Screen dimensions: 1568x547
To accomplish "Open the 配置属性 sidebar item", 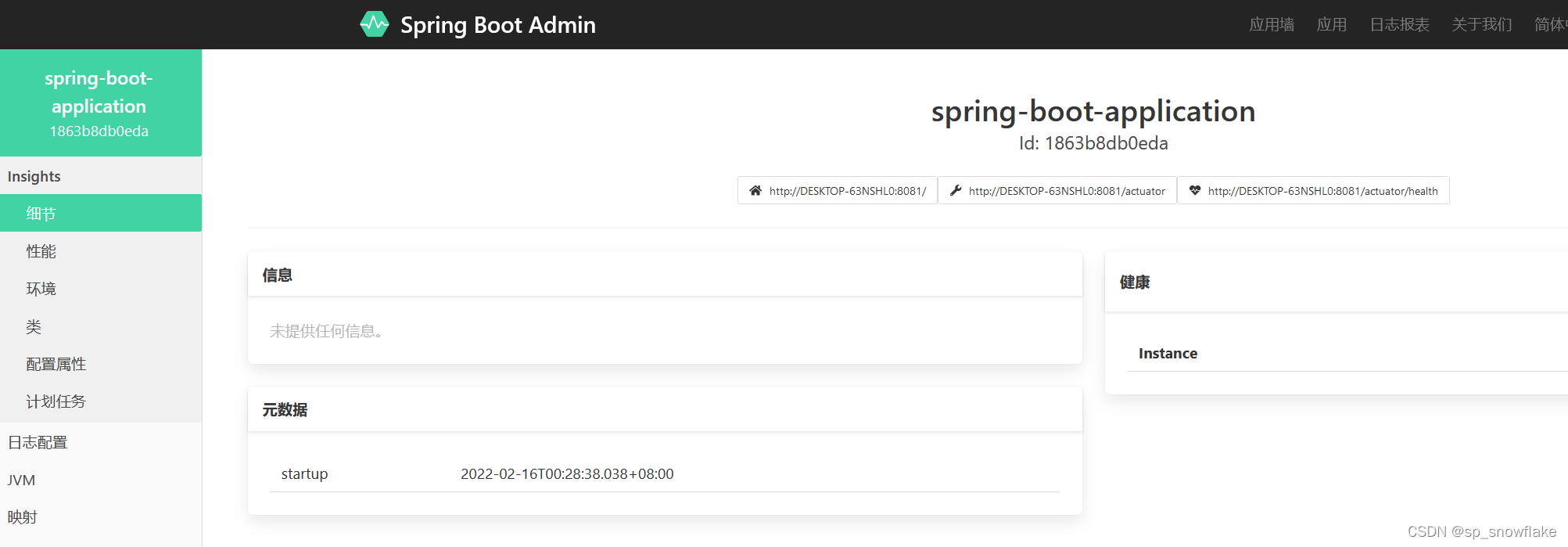I will click(101, 364).
